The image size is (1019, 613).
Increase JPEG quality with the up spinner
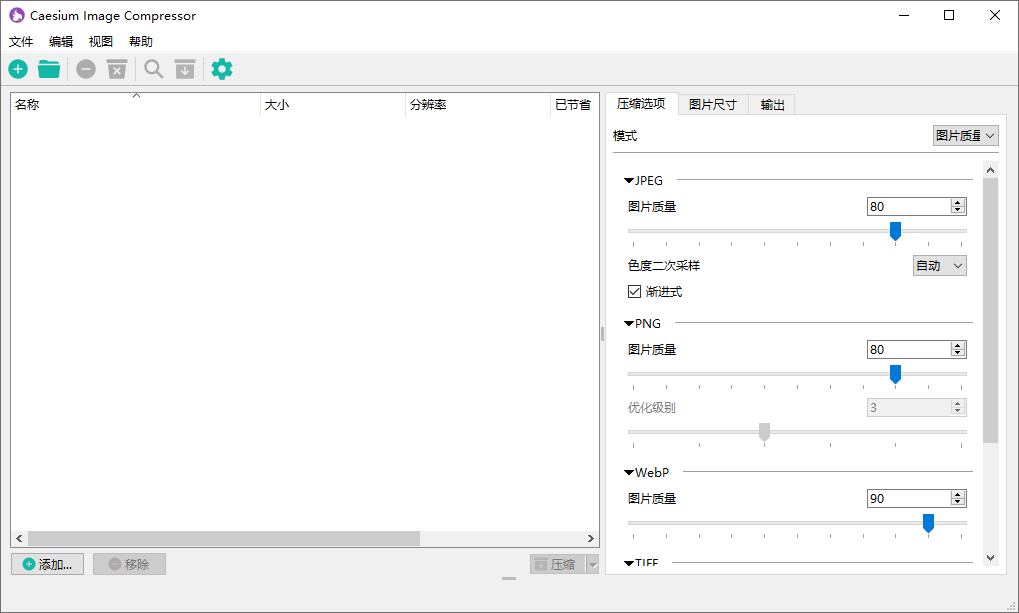tap(957, 202)
